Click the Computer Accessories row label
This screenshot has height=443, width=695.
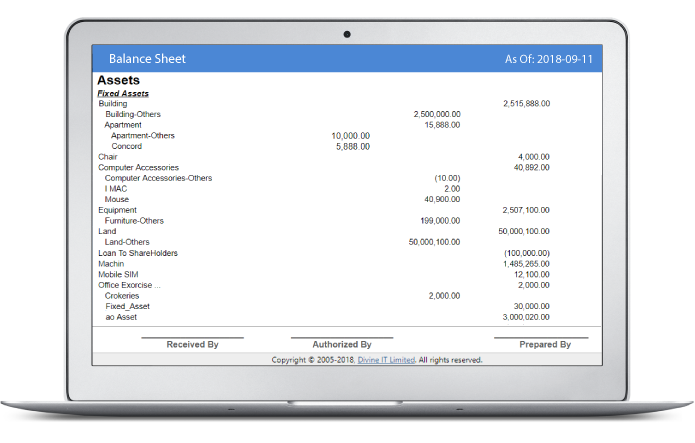138,167
